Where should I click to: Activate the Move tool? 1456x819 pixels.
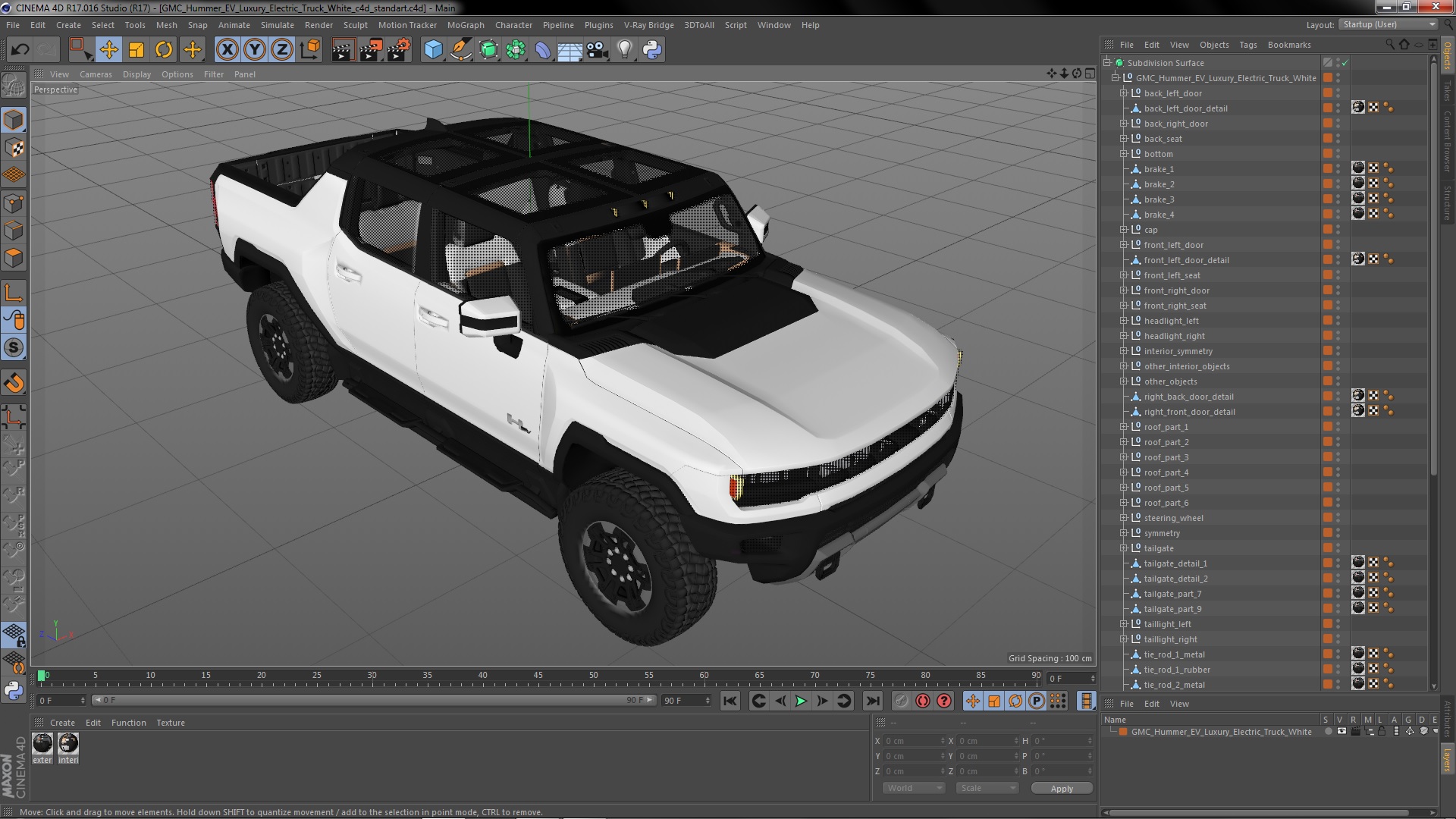point(108,50)
